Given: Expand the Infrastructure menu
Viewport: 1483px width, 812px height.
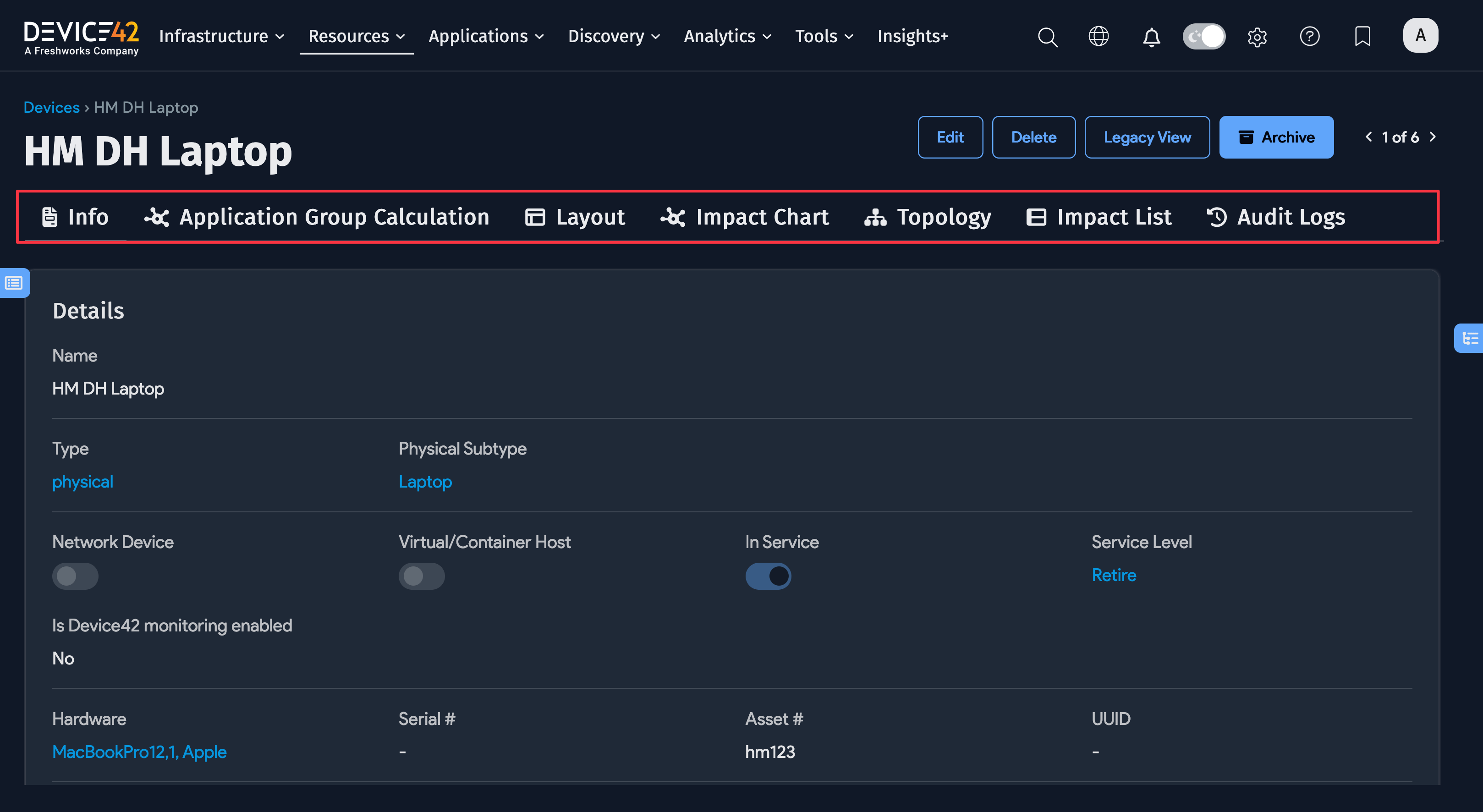Looking at the screenshot, I should (222, 36).
